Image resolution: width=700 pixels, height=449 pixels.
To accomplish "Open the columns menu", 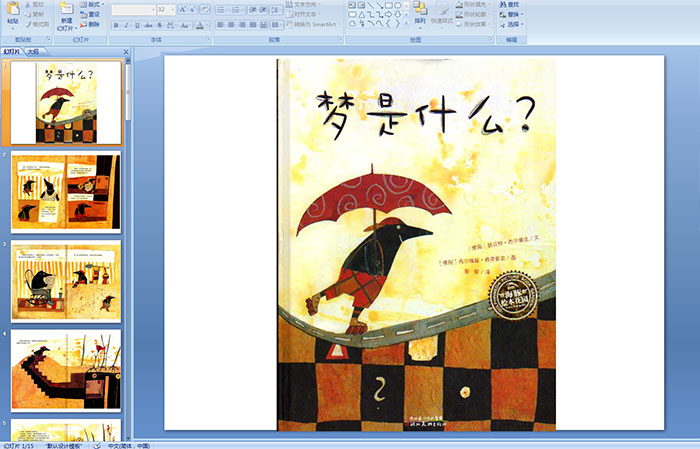I will pyautogui.click(x=277, y=25).
